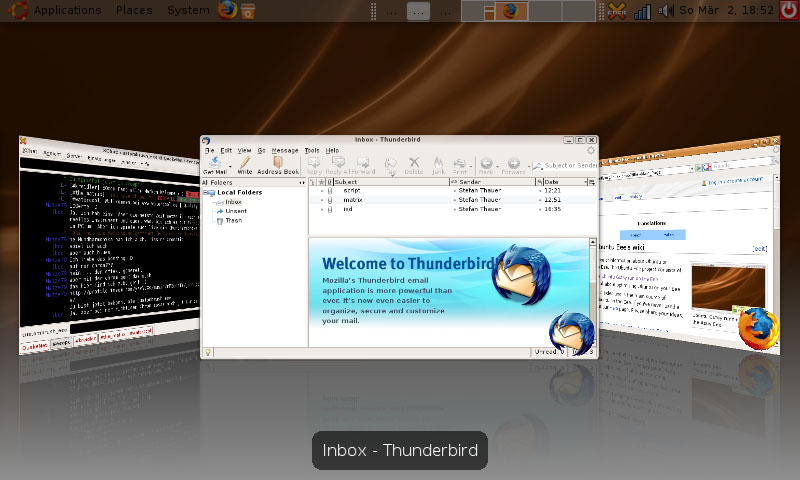Sort messages by Date column header
The width and height of the screenshot is (800, 480).
click(560, 182)
